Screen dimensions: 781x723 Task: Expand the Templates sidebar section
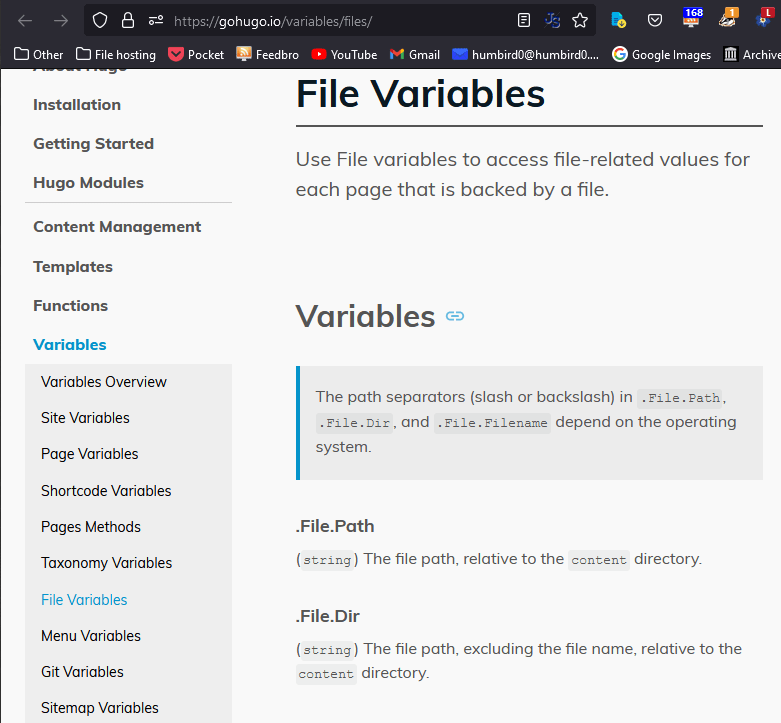(x=73, y=267)
